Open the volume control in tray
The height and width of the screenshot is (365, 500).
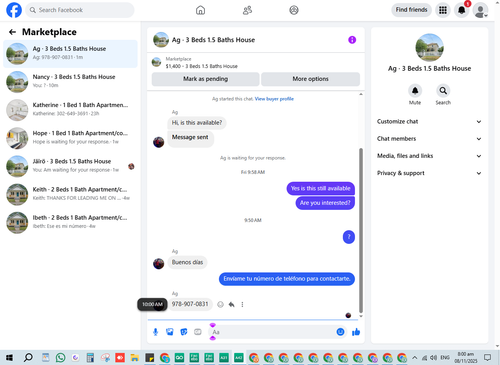[433, 358]
